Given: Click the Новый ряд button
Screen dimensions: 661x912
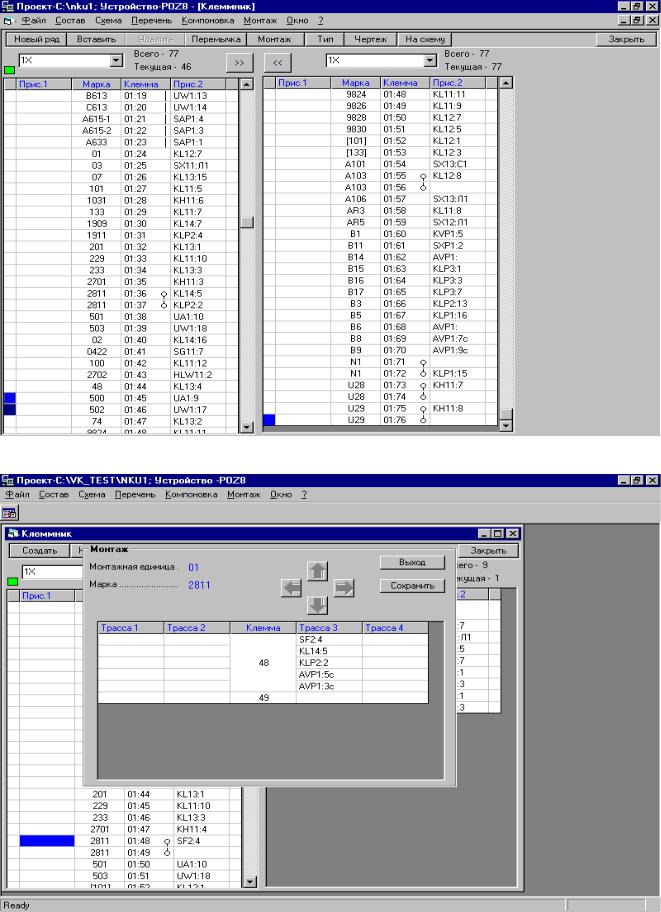Looking at the screenshot, I should pyautogui.click(x=37, y=40).
